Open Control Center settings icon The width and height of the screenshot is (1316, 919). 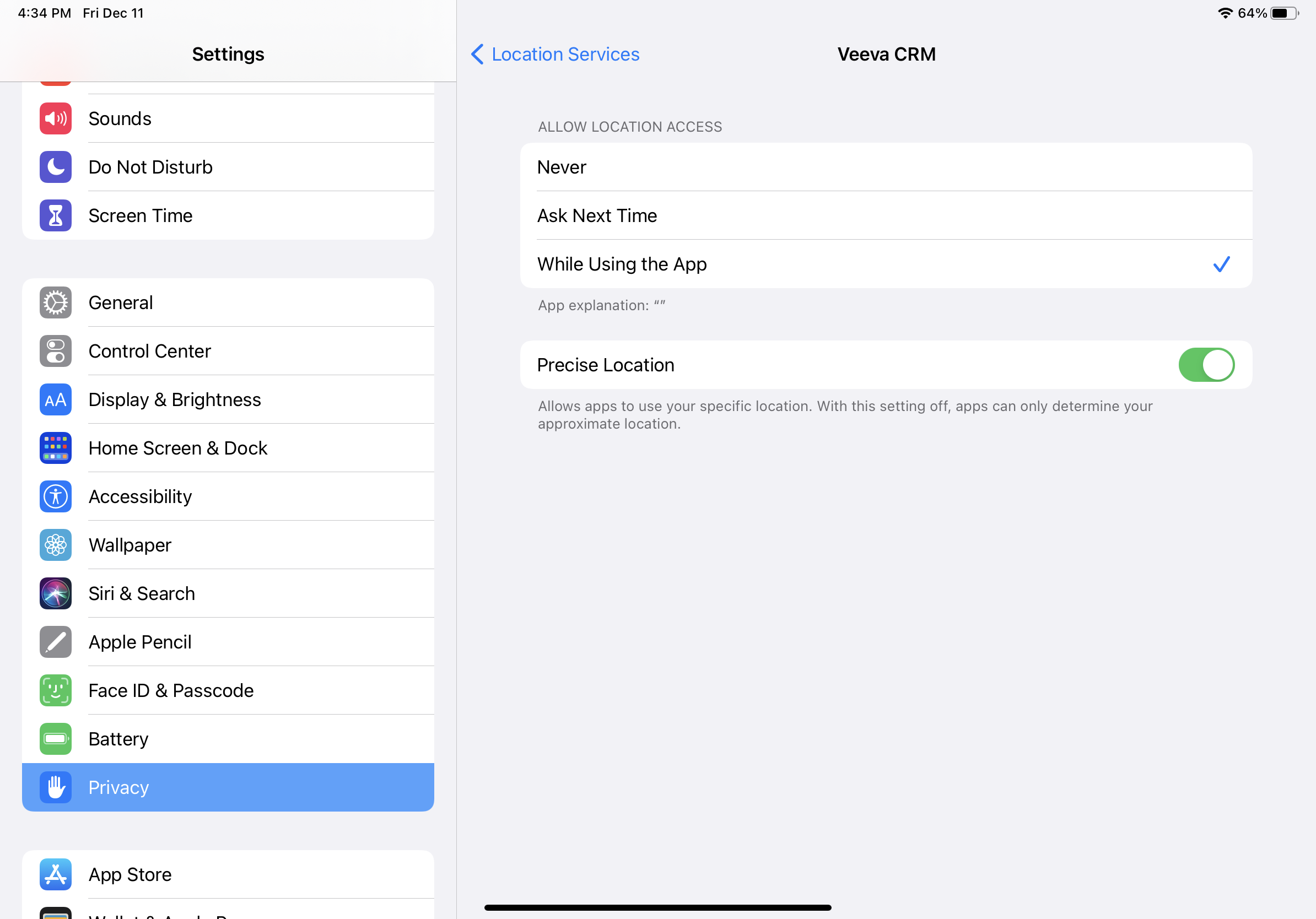pyautogui.click(x=56, y=351)
